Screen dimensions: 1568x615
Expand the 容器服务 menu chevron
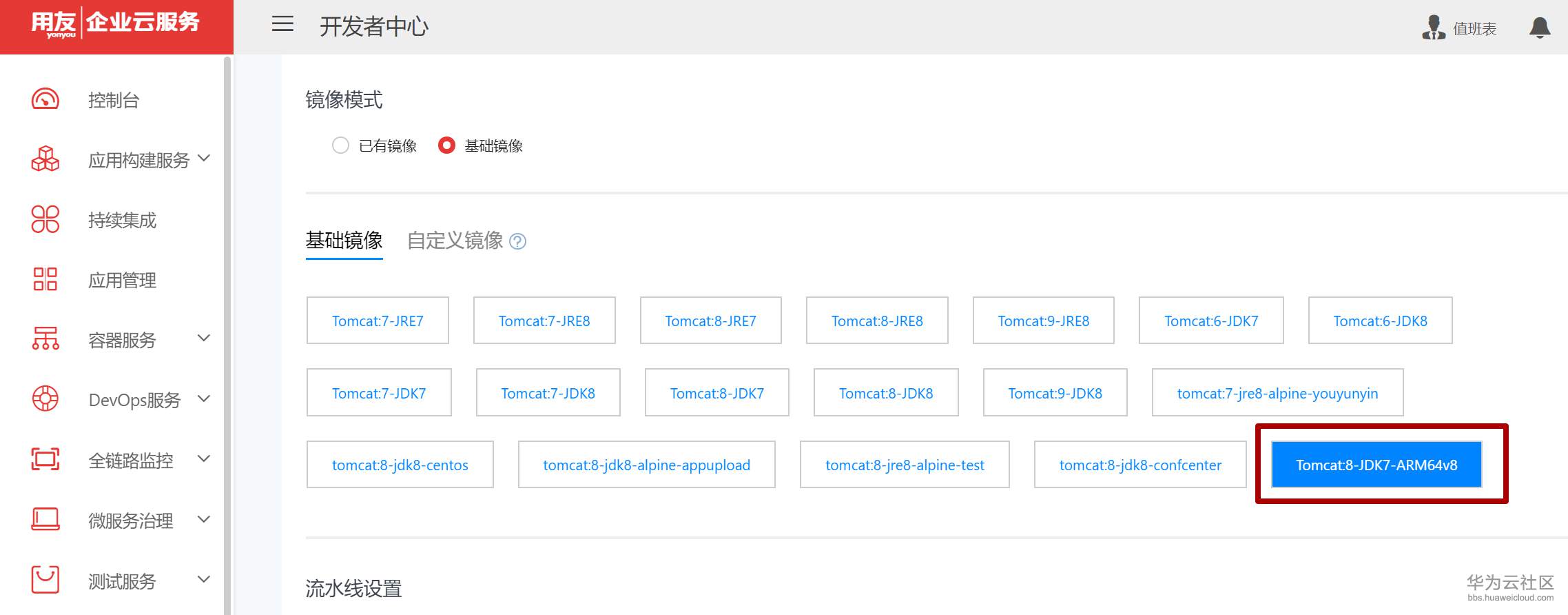click(204, 338)
